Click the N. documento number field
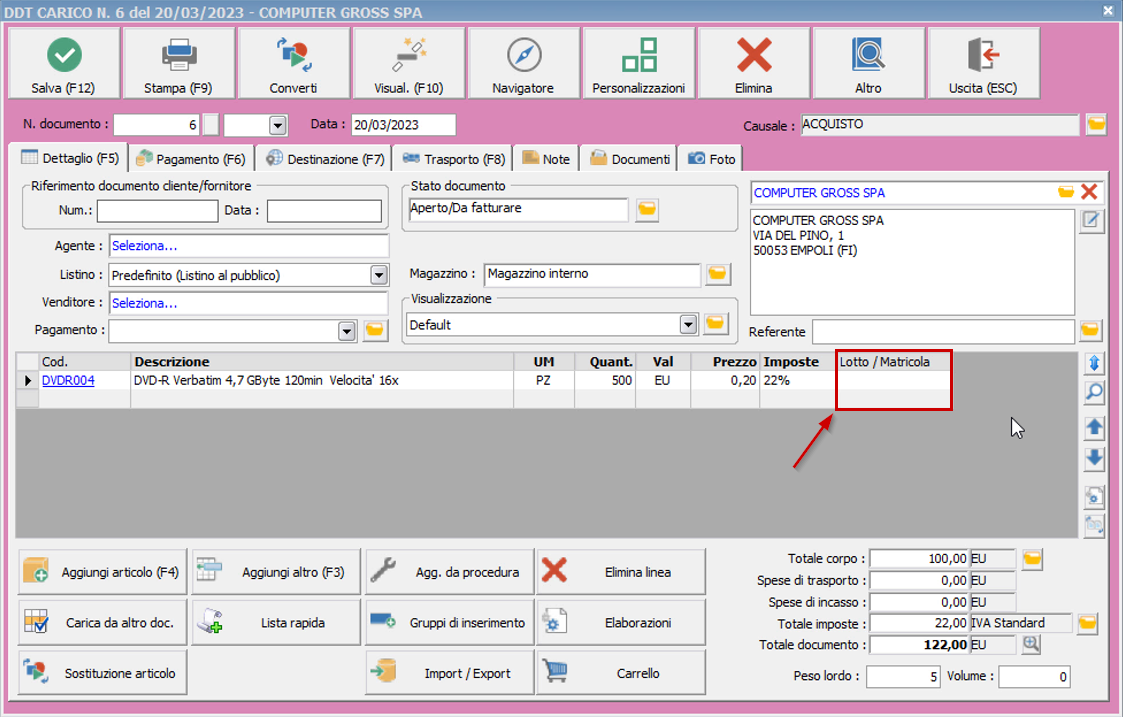Screen dimensions: 1123x717 pos(156,125)
